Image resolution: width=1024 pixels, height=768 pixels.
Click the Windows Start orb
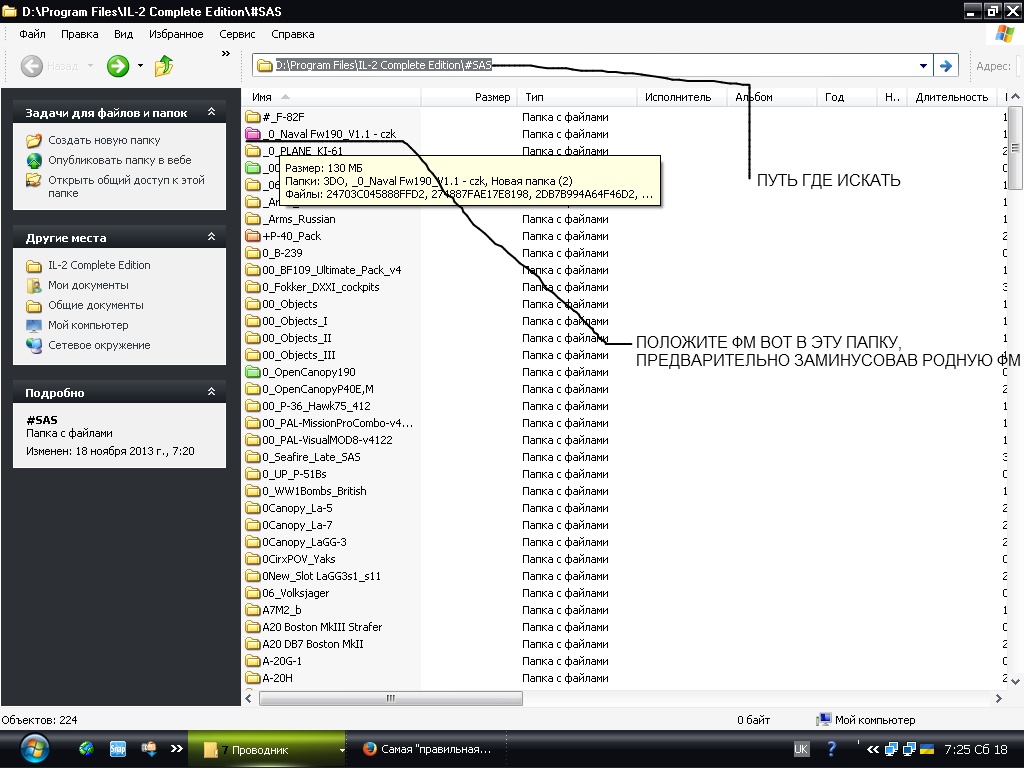coord(34,749)
